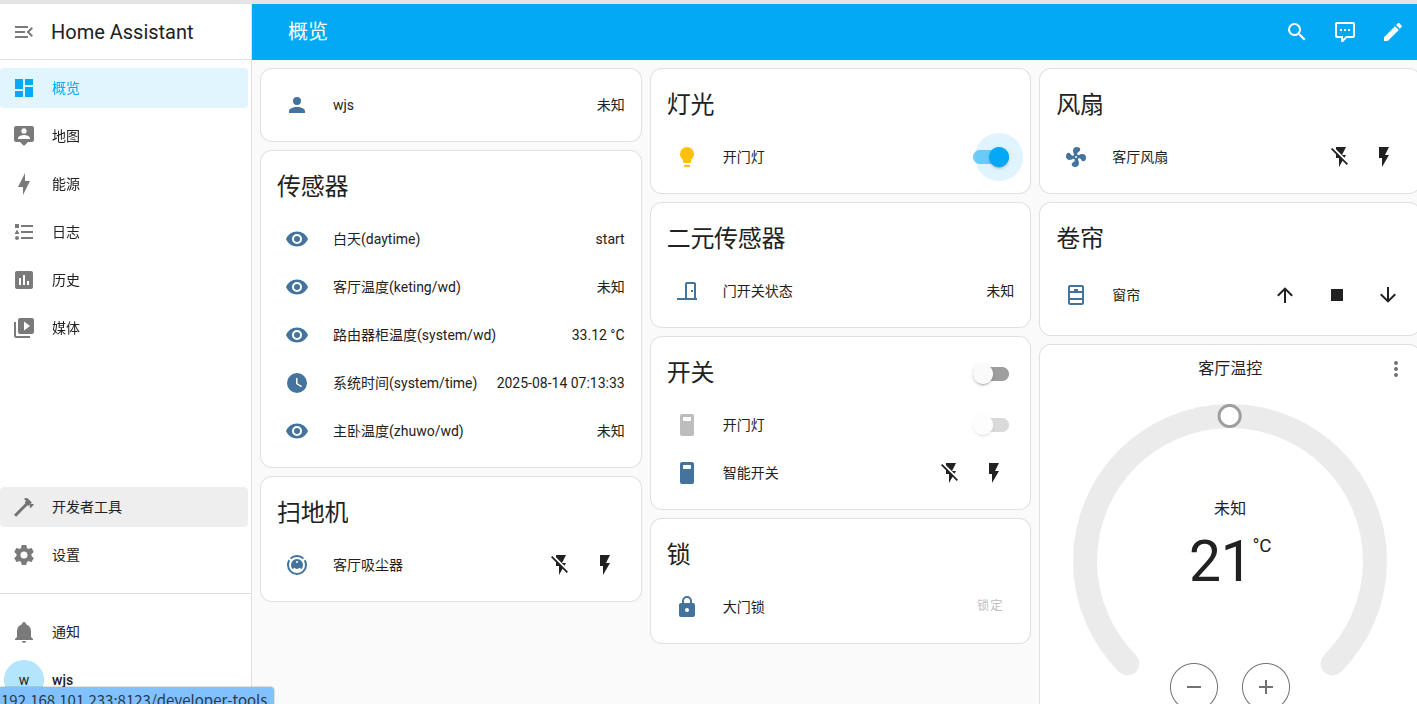Click eye icon for 白天(daytime) sensor

click(297, 239)
